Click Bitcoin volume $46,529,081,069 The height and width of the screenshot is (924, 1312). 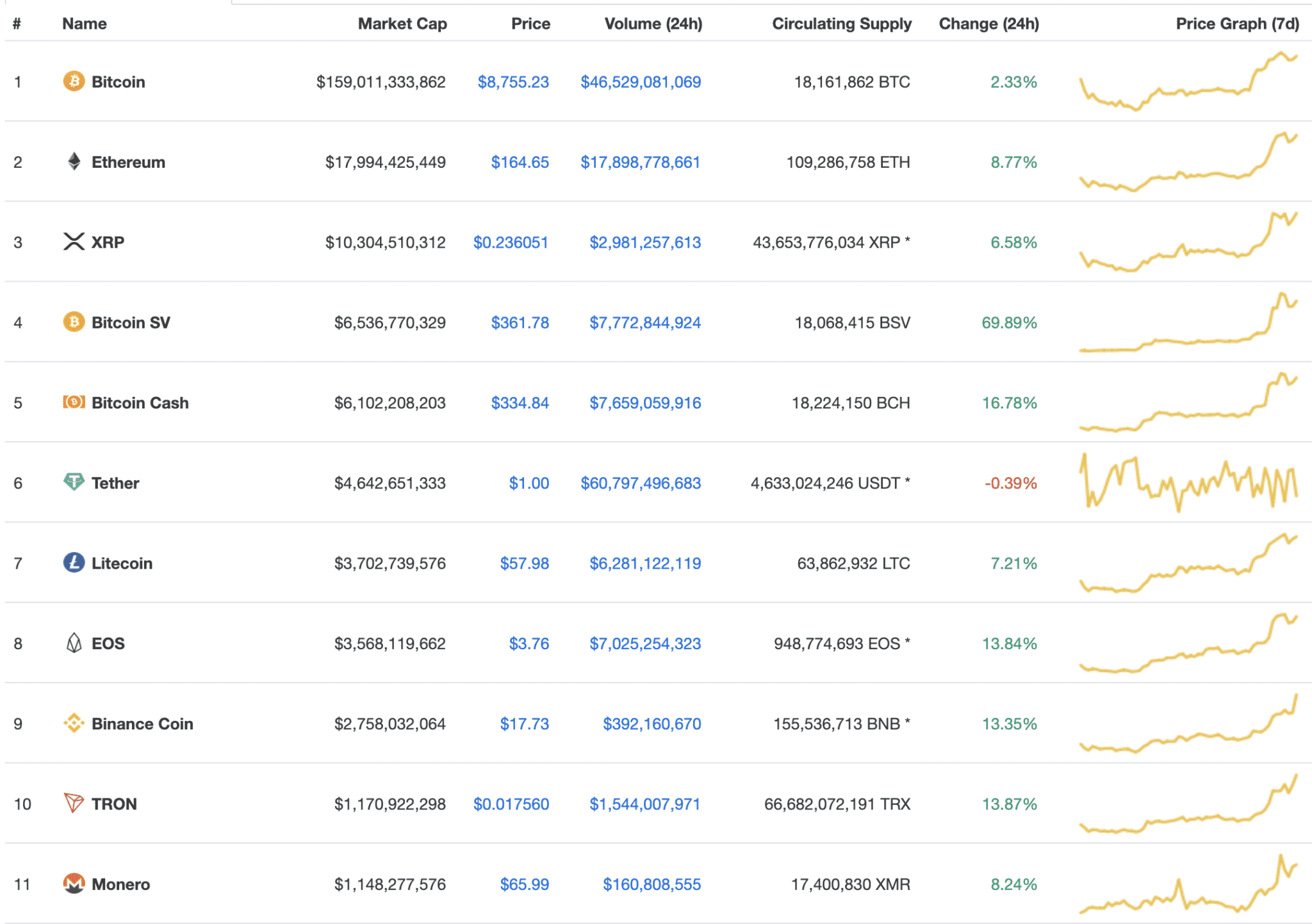(x=641, y=82)
